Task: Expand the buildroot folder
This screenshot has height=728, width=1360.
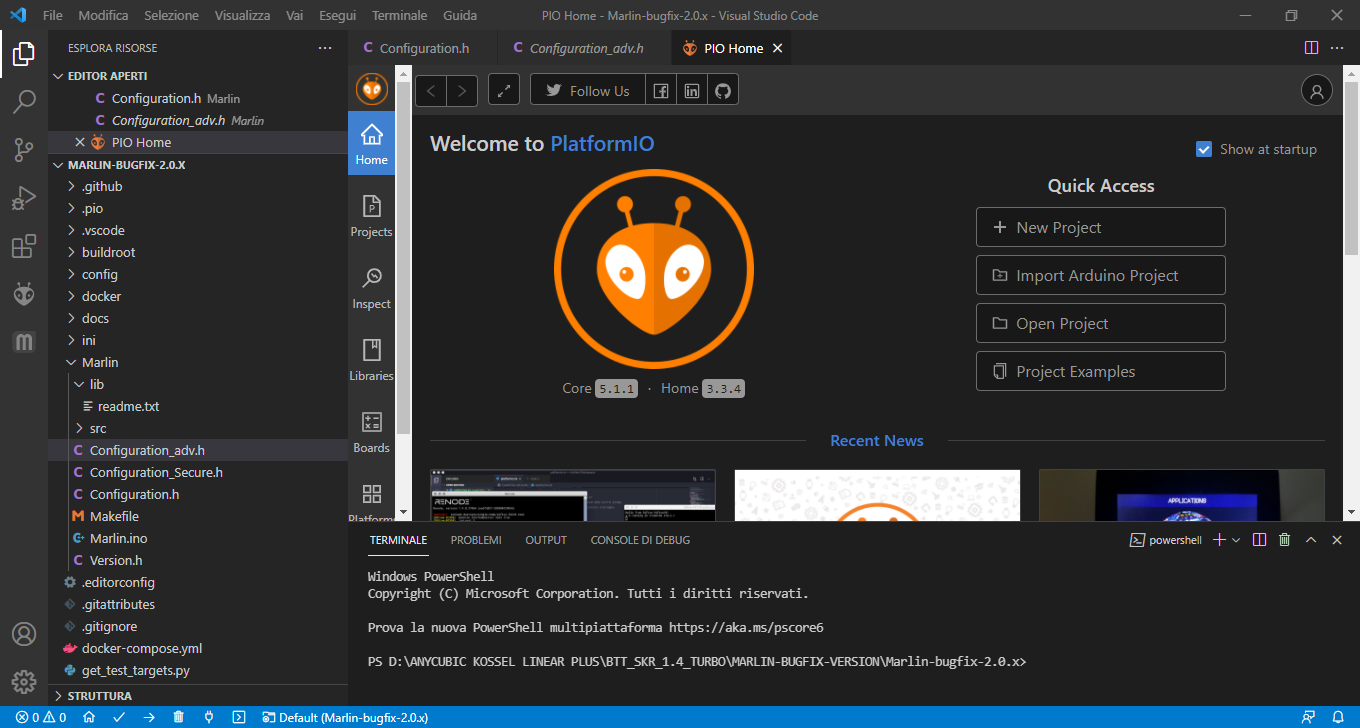Action: pyautogui.click(x=198, y=252)
